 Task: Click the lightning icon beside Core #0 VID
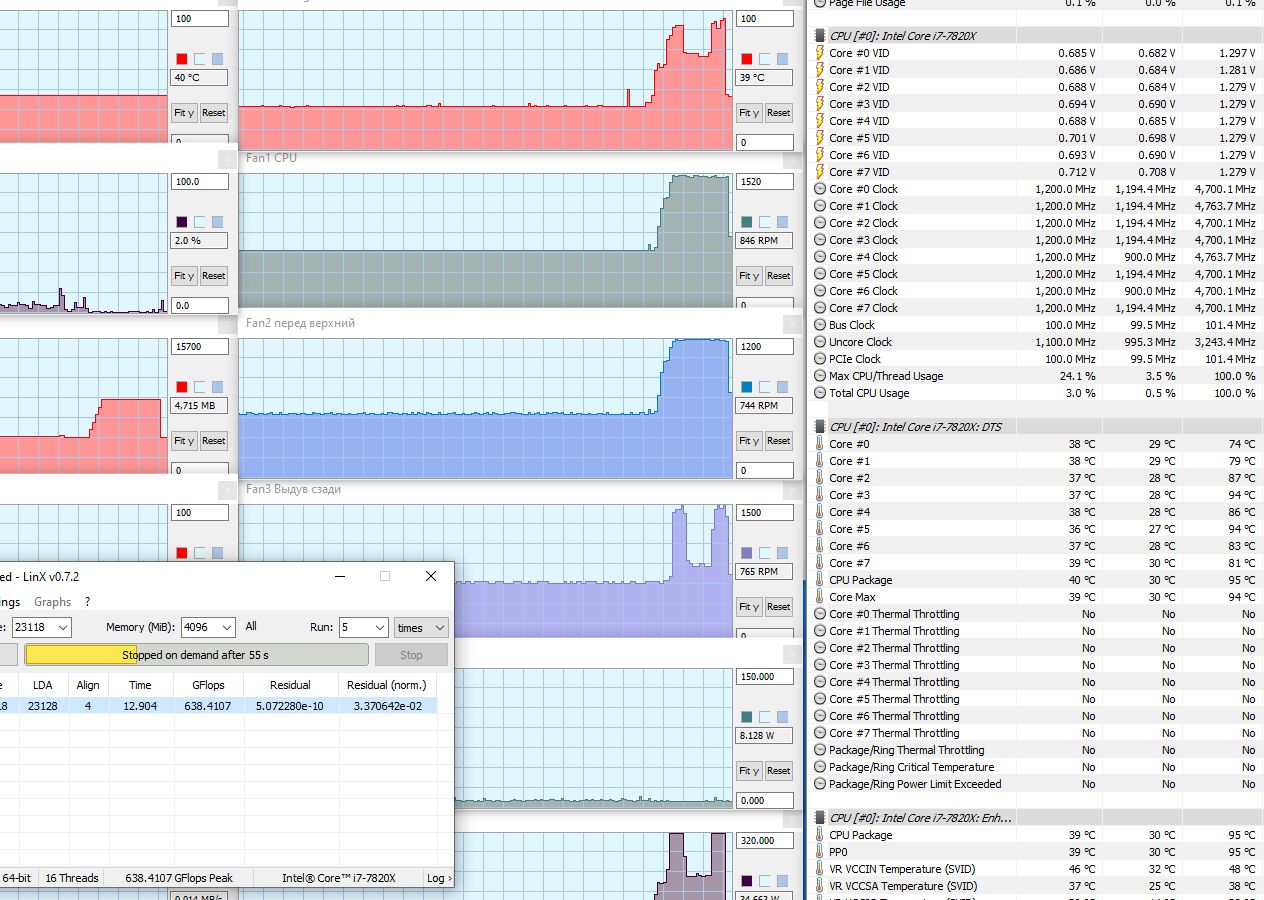820,53
